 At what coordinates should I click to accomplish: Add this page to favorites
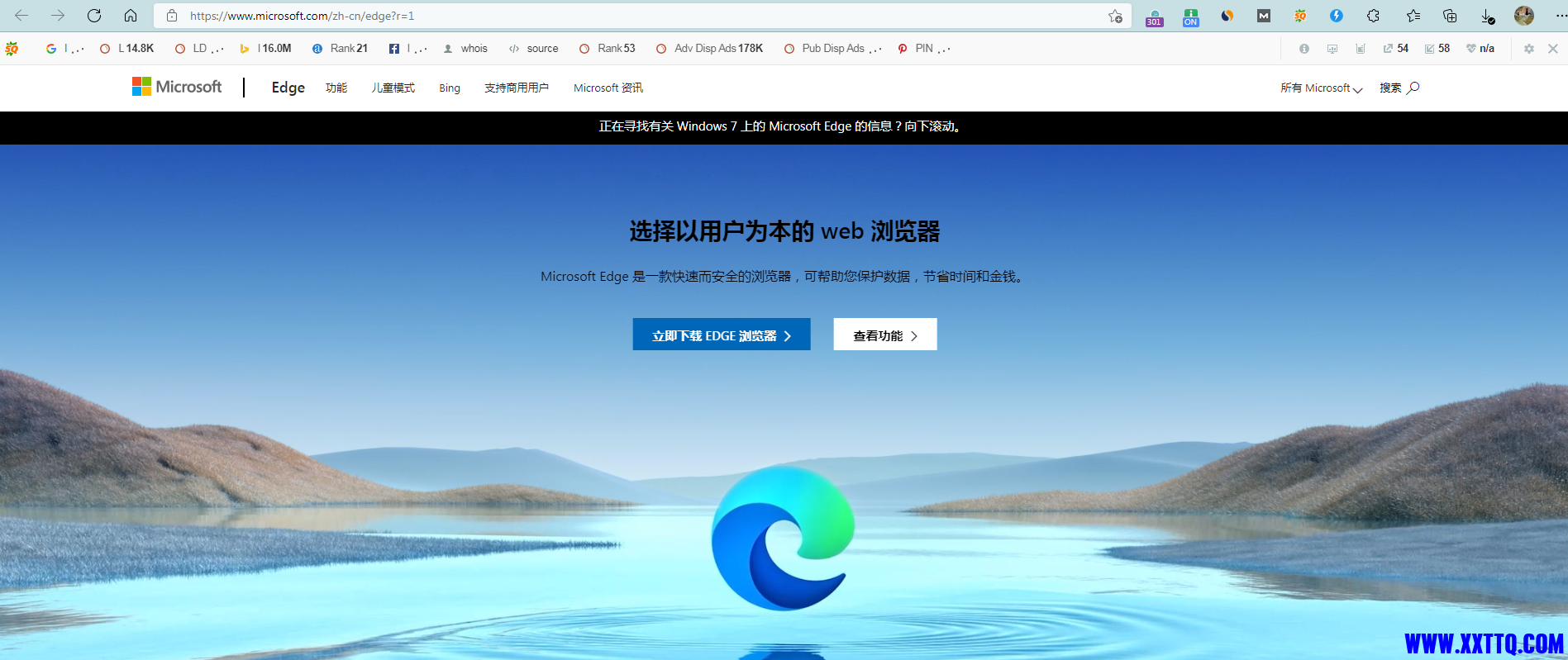tap(1115, 16)
